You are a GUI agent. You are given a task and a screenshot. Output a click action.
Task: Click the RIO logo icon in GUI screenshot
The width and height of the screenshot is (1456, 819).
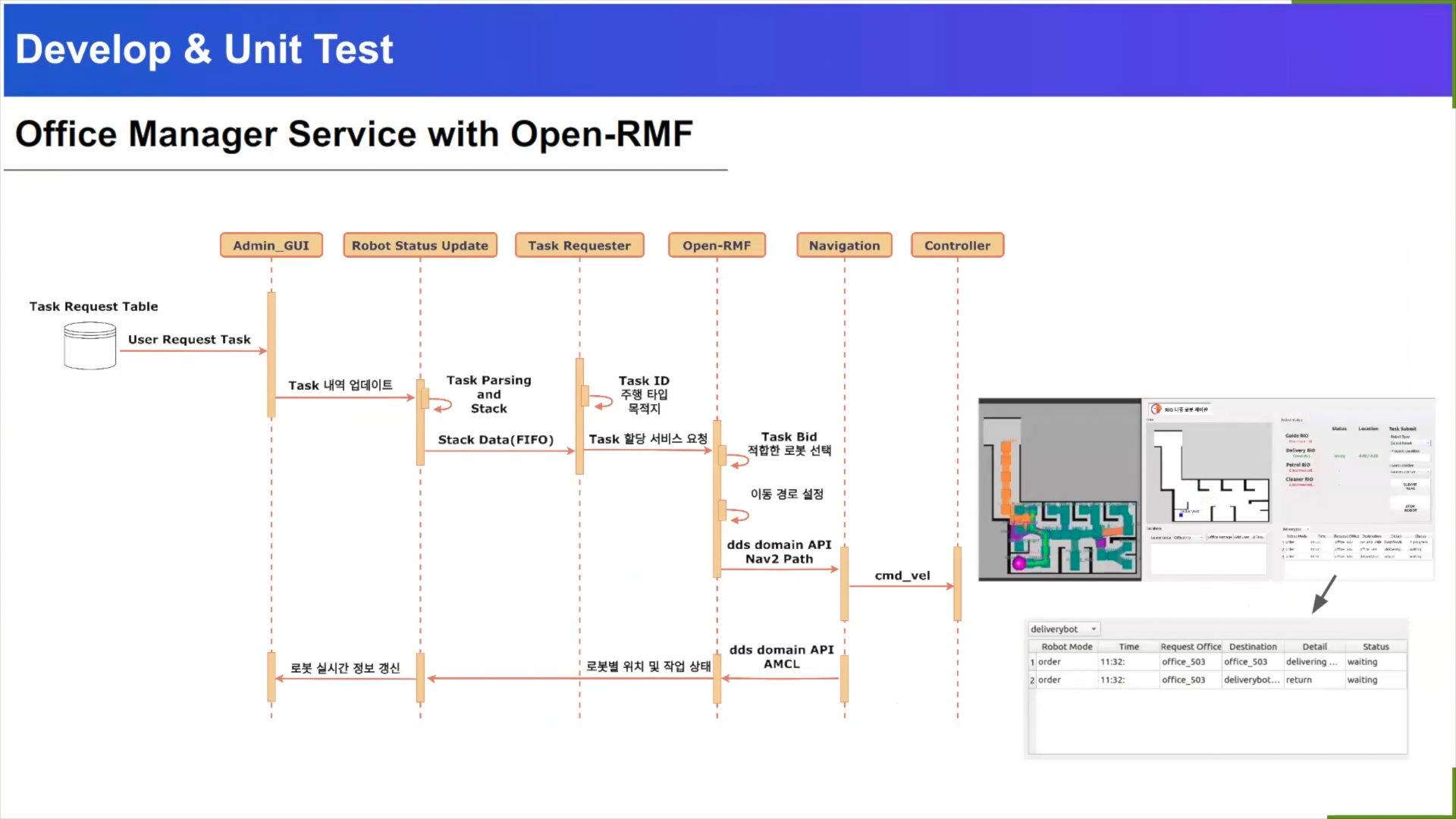tap(1156, 409)
